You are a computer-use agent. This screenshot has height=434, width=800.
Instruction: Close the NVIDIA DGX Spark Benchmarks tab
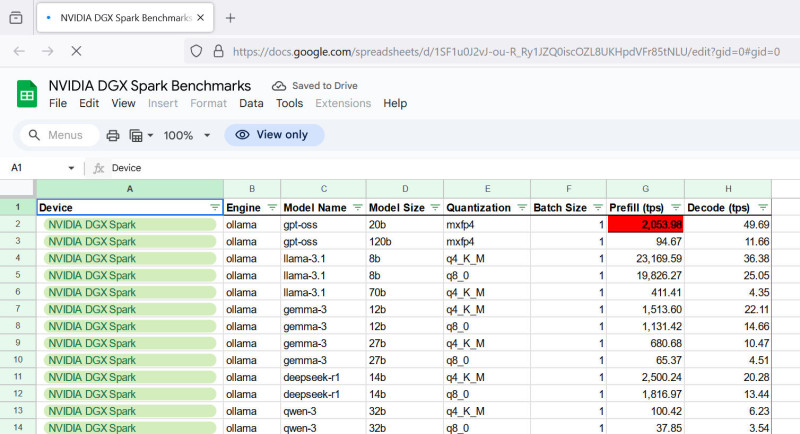pyautogui.click(x=201, y=18)
